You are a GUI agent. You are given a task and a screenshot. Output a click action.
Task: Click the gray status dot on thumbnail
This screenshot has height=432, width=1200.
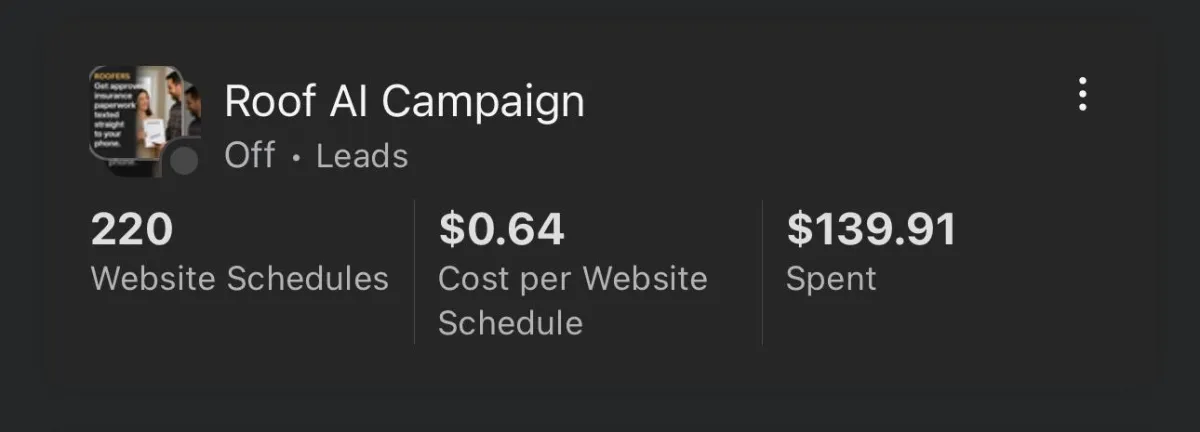click(183, 160)
